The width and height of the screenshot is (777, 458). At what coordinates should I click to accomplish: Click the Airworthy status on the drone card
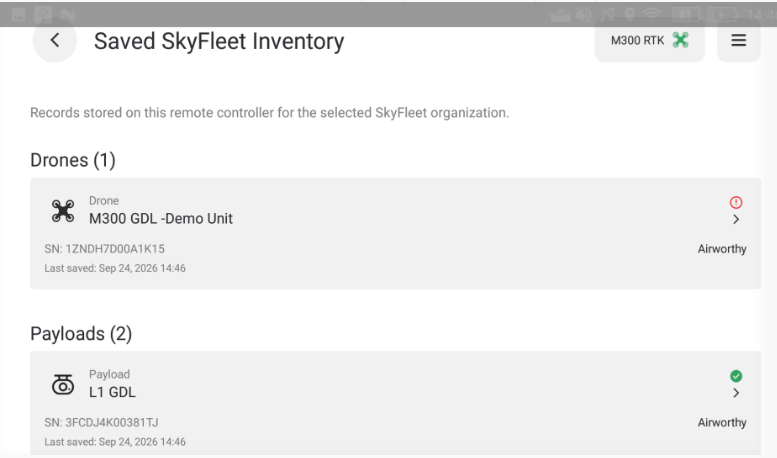tap(722, 249)
